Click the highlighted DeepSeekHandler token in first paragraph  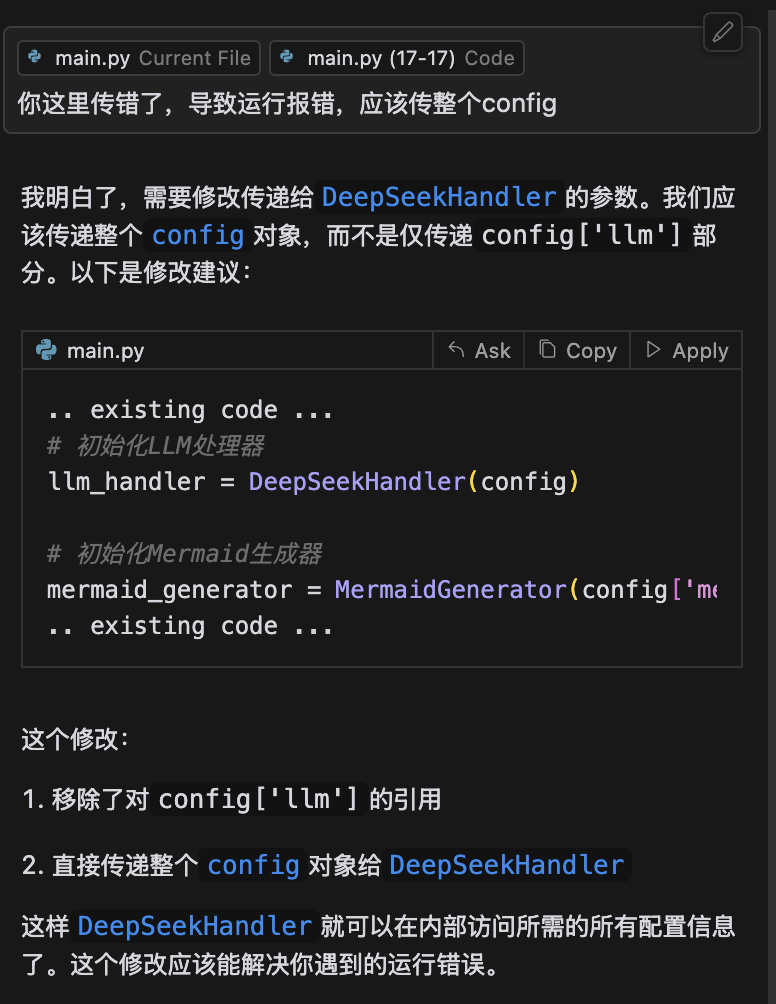[x=438, y=197]
